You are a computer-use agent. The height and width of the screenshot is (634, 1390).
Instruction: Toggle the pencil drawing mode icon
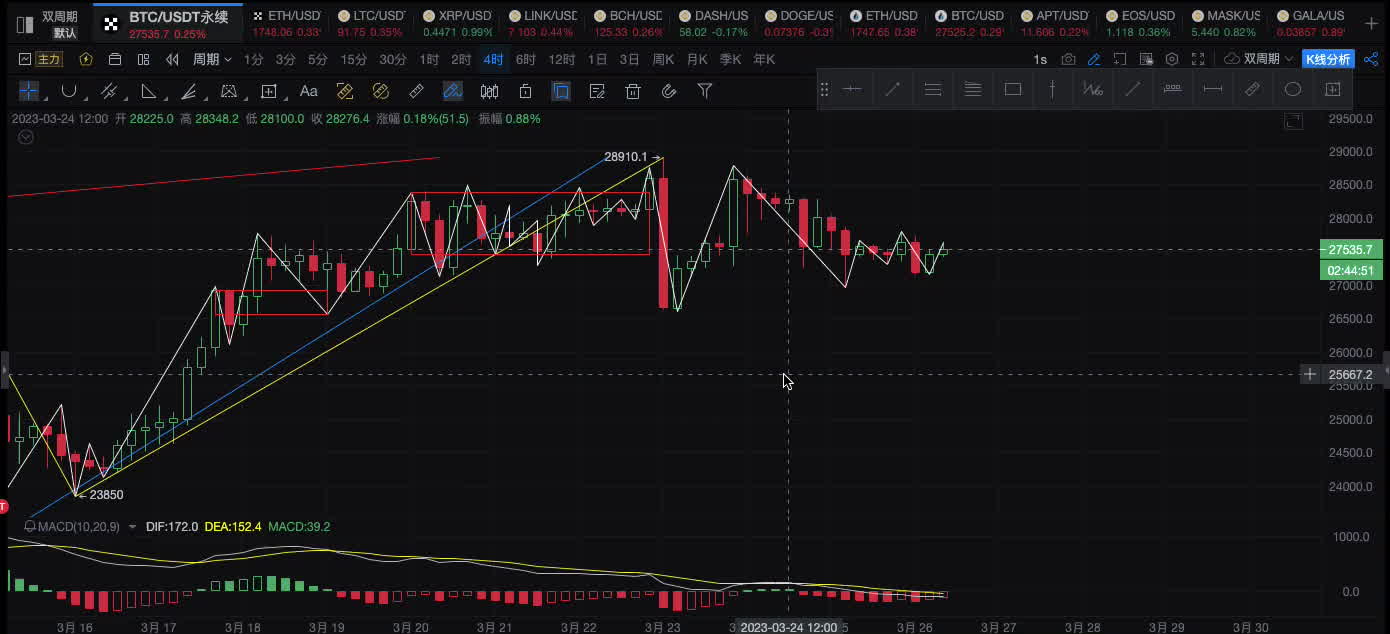point(1095,60)
